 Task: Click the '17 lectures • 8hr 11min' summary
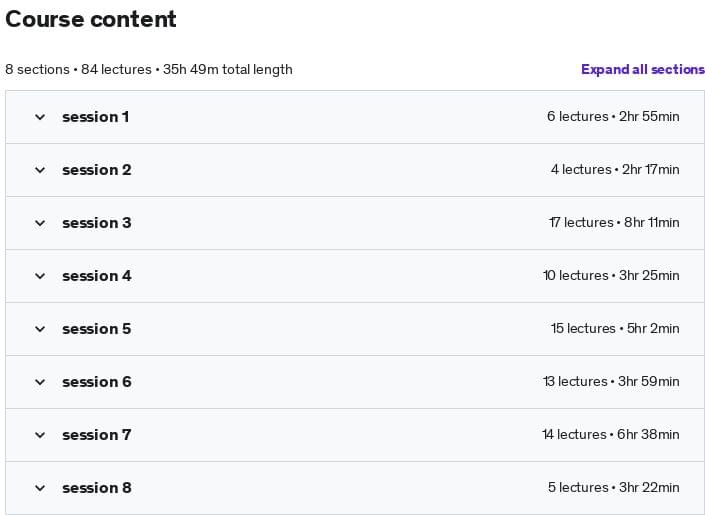(614, 223)
